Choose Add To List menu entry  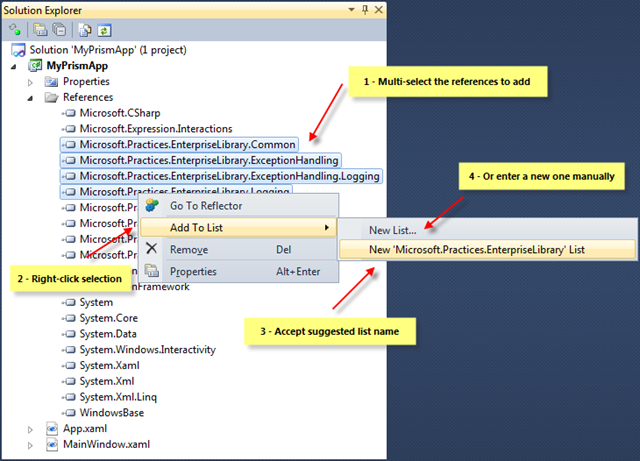tap(238, 227)
